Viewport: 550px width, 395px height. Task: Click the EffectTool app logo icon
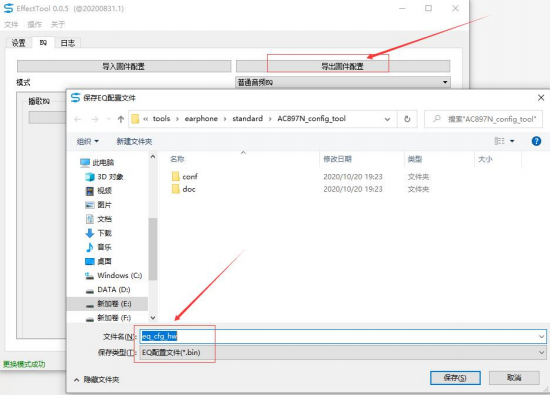8,8
